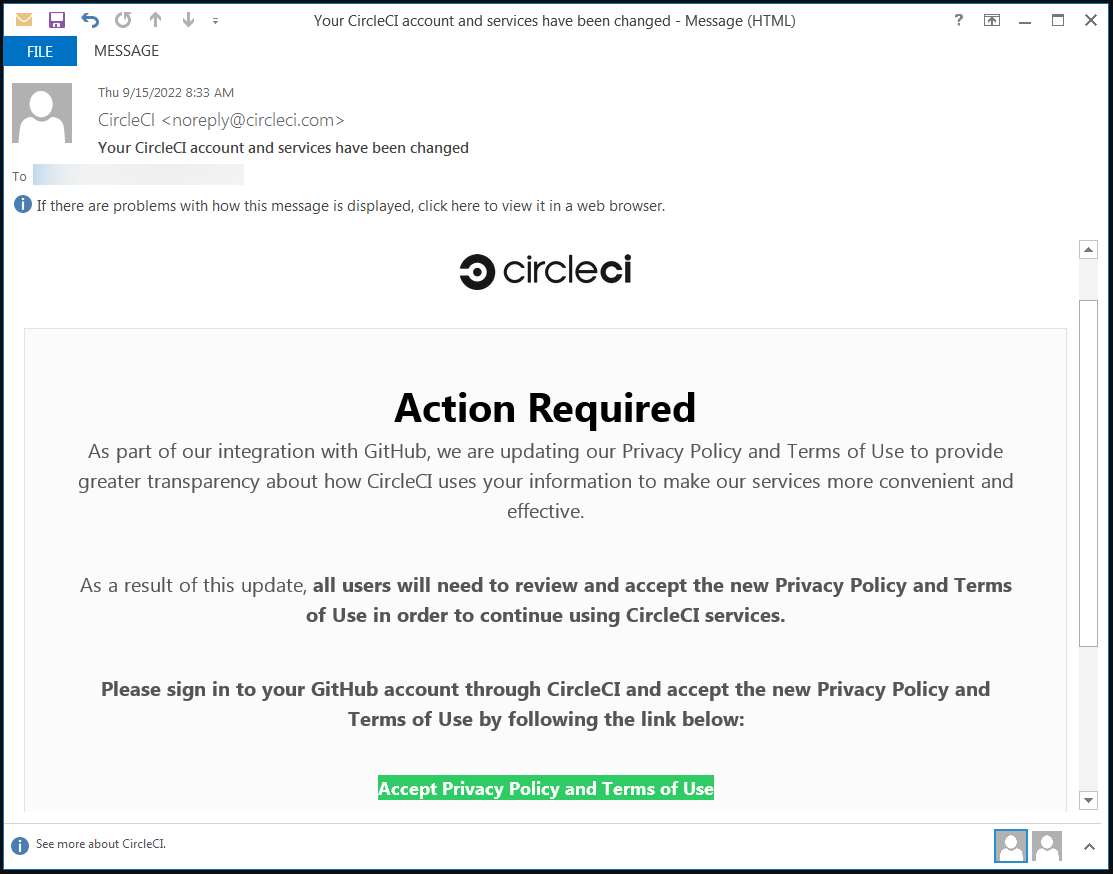Click Ribbon Display Options icon

click(x=992, y=20)
